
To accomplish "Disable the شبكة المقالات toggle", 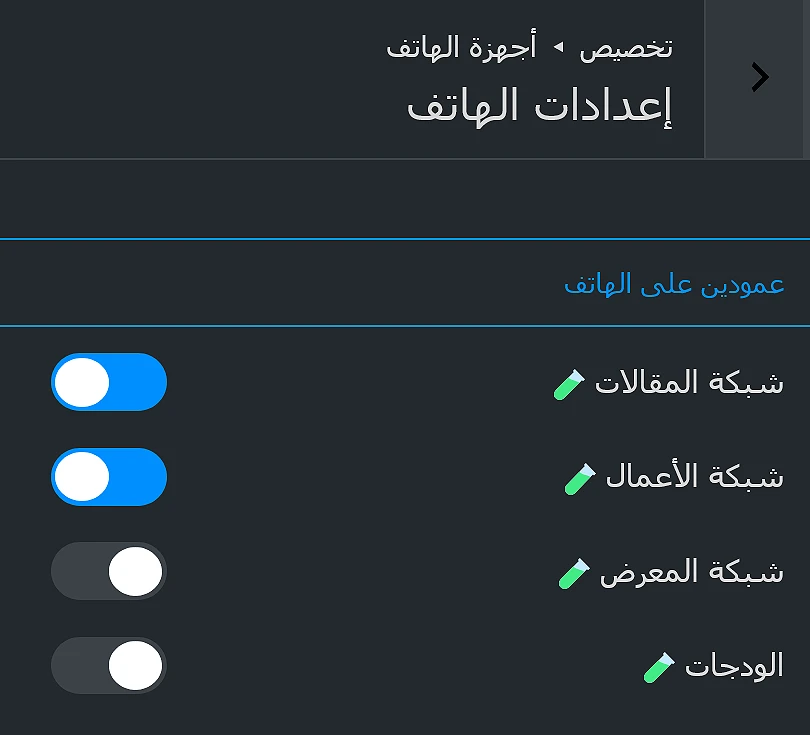I will pos(109,382).
